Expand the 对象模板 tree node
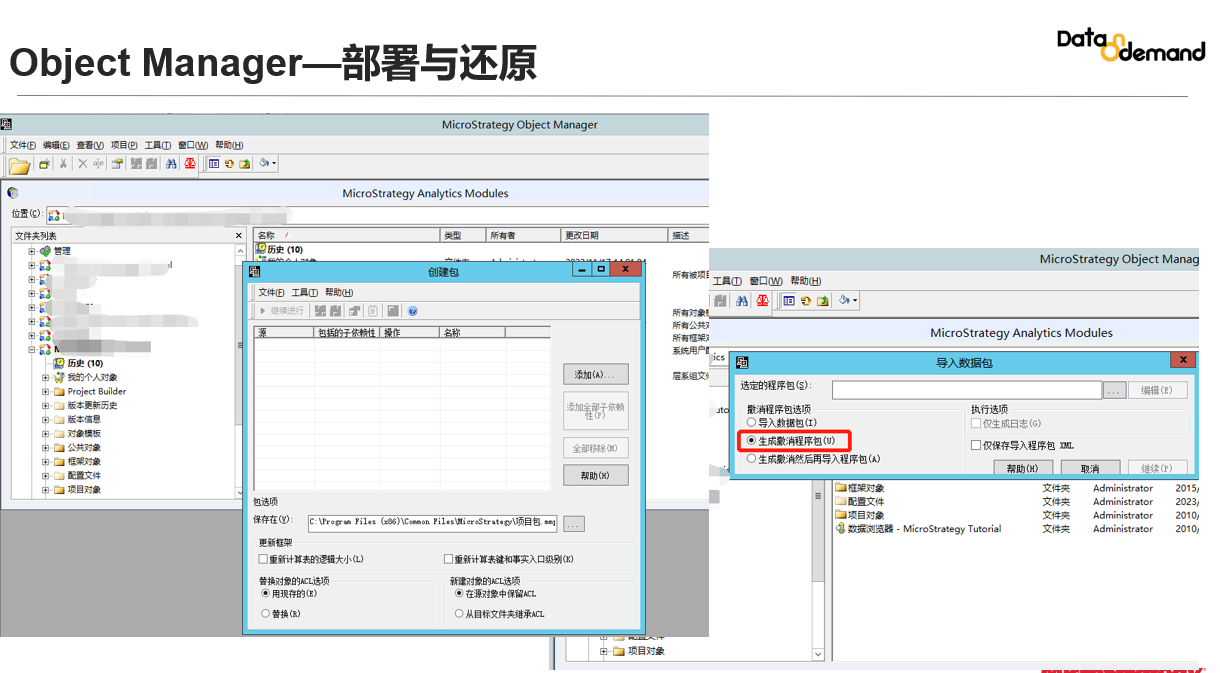 (45, 434)
